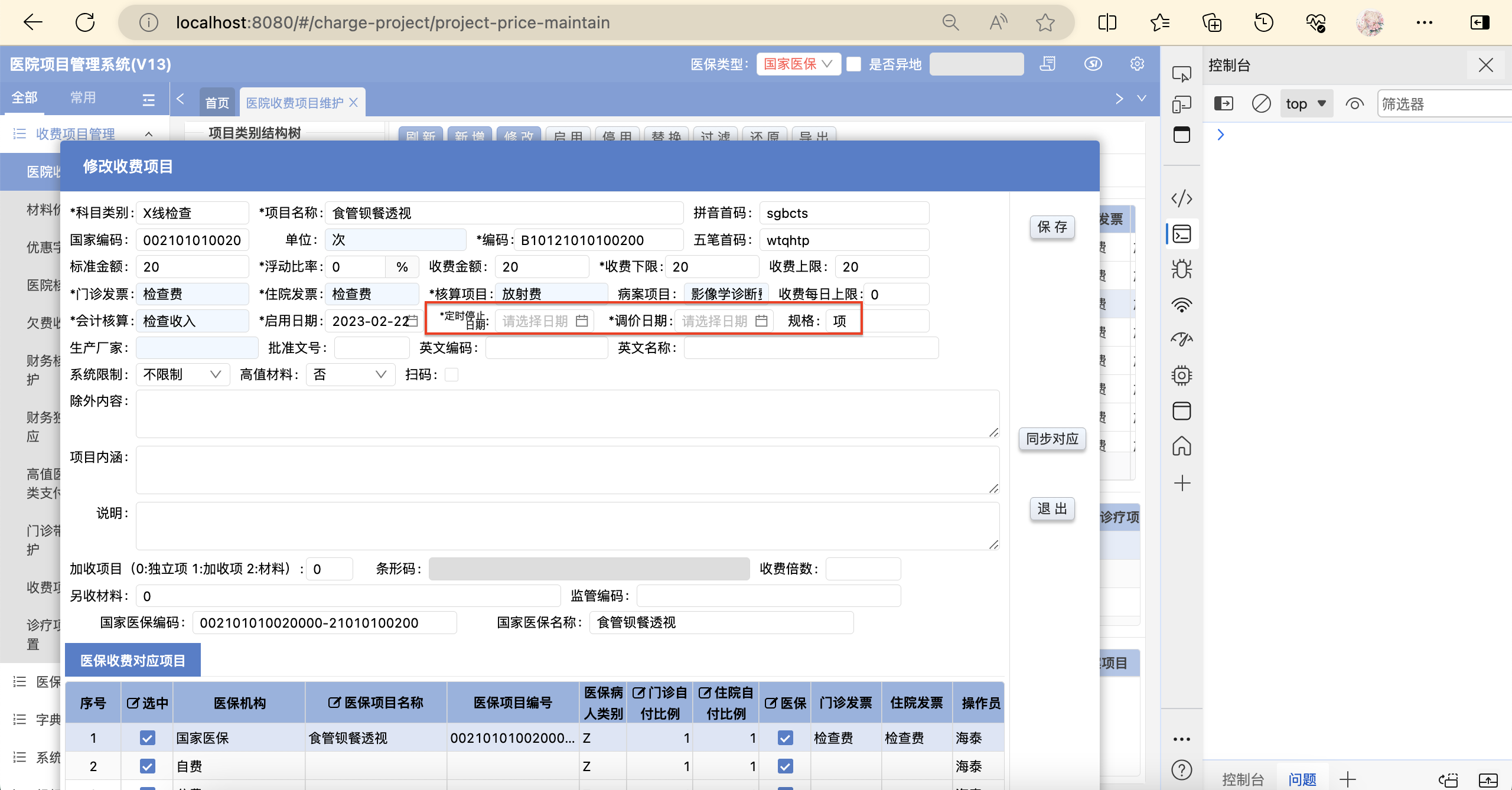Add page to favorites star icon
Image resolution: width=1512 pixels, height=790 pixels.
[1045, 22]
